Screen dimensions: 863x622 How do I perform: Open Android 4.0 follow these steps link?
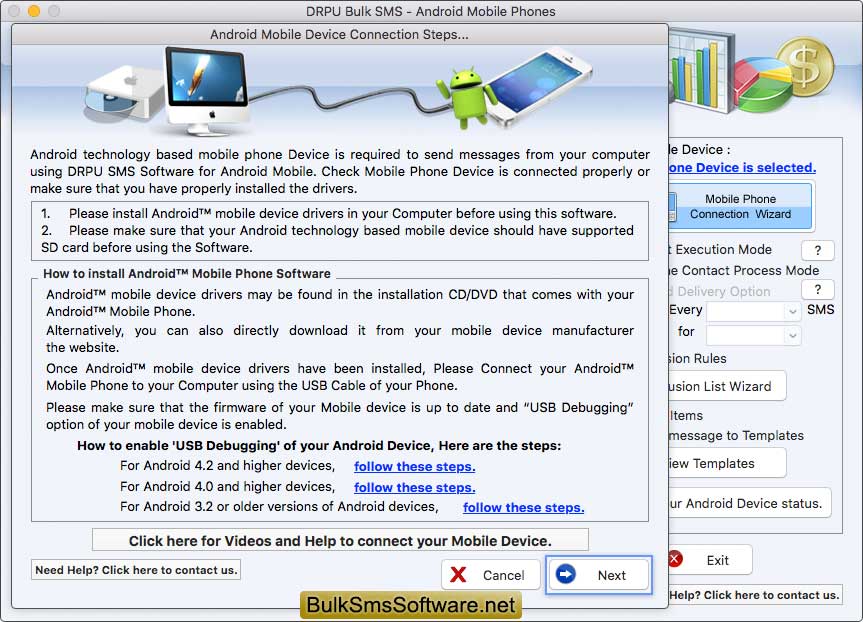tap(414, 488)
